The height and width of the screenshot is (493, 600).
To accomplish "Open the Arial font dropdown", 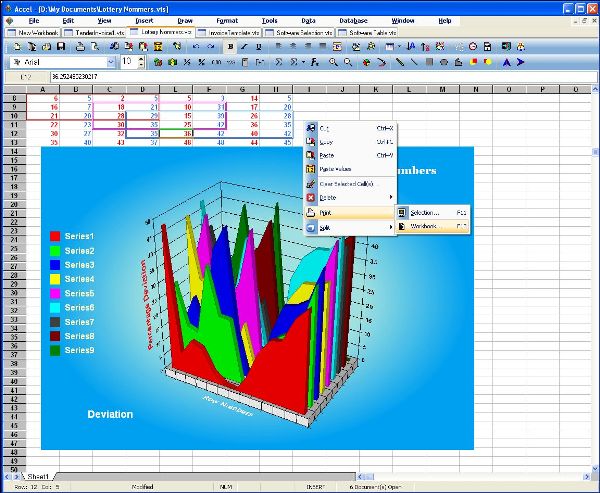I will coord(111,62).
